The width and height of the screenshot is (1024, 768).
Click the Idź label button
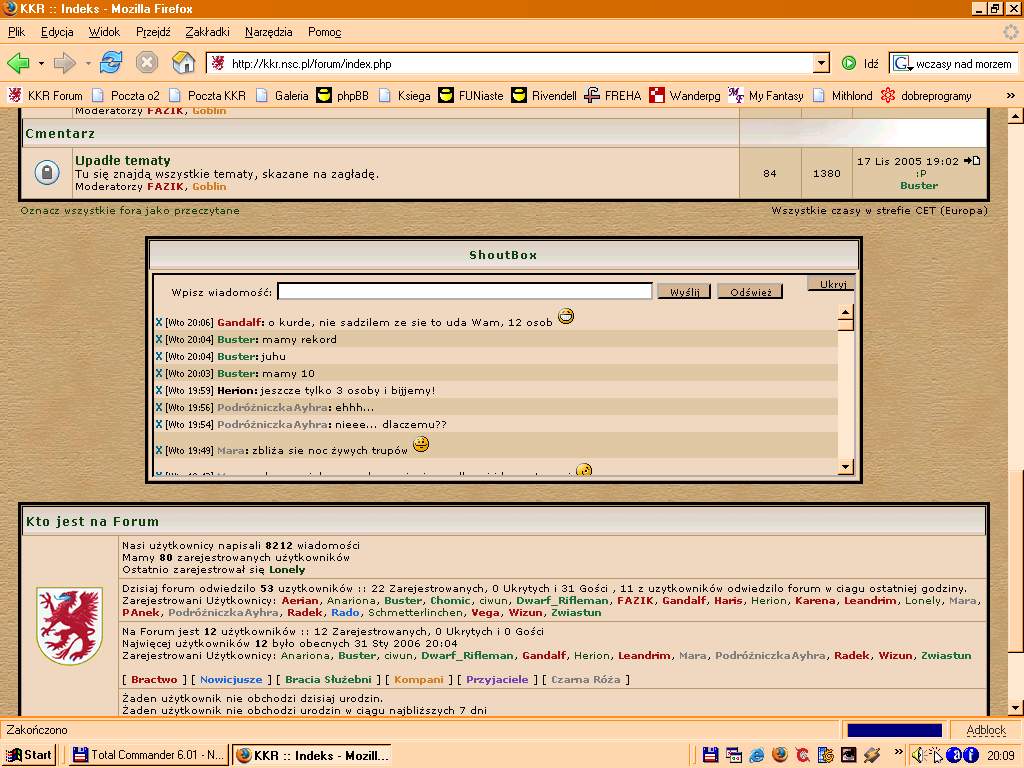[x=871, y=63]
